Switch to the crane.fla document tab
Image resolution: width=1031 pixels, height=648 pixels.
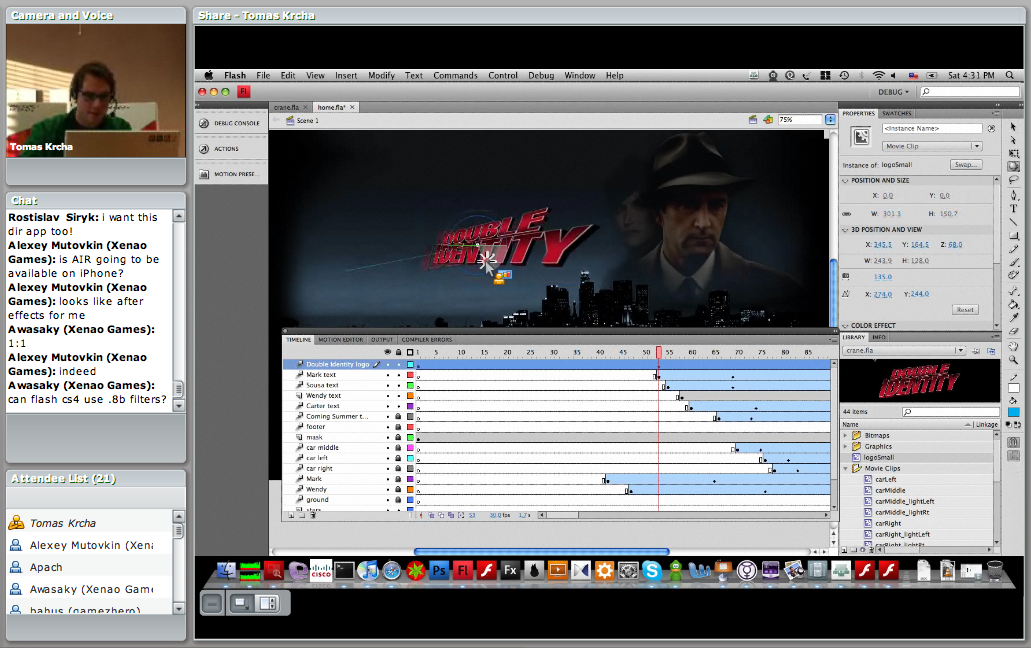(x=290, y=107)
